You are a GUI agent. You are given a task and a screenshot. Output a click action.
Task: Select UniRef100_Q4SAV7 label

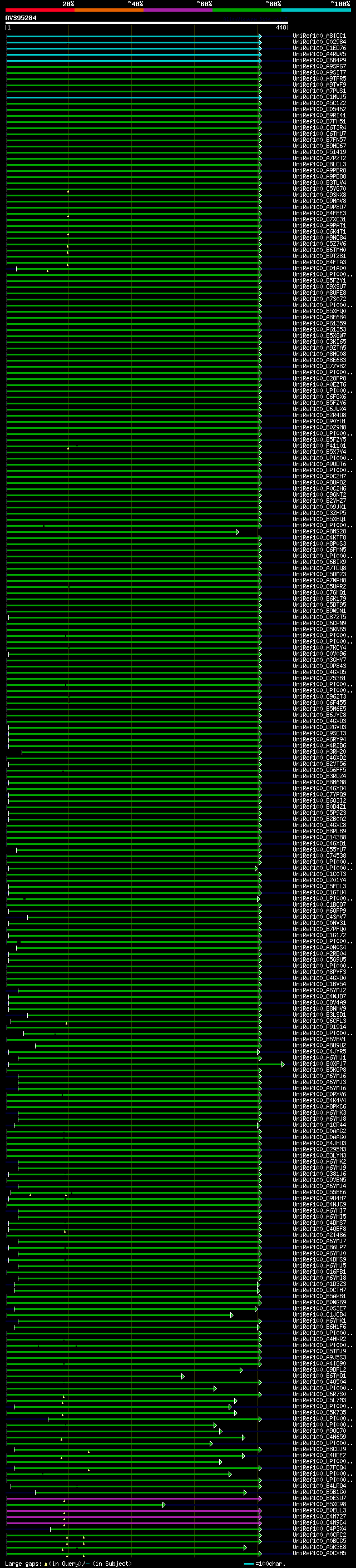tap(319, 917)
